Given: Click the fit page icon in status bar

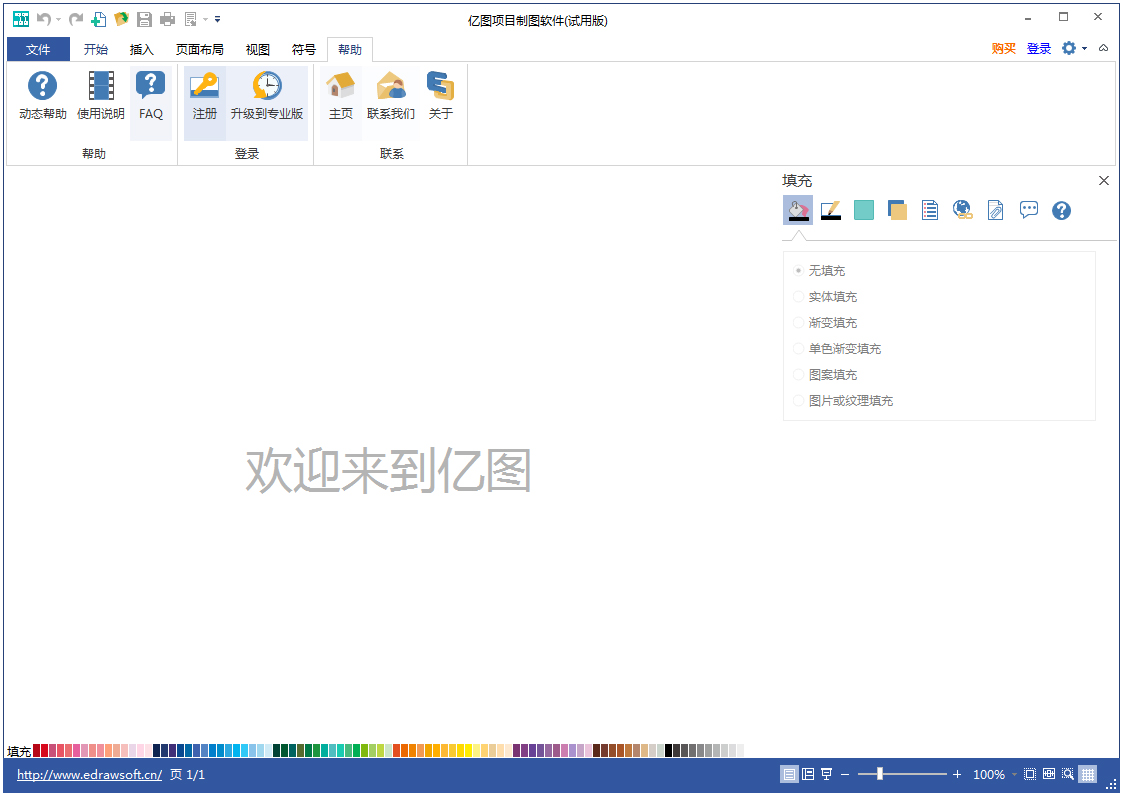Looking at the screenshot, I should (x=1030, y=774).
